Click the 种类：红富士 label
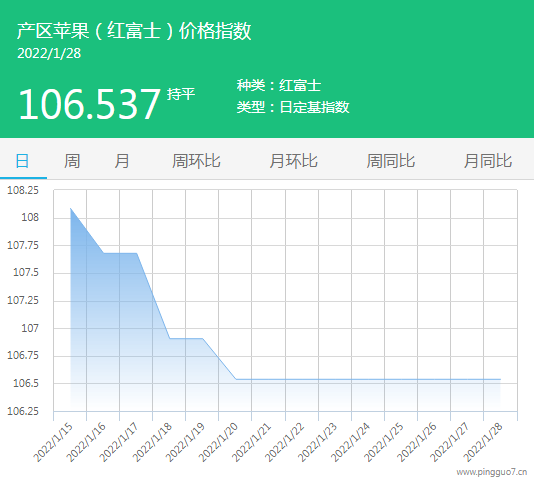Screen dimensions: 534x484 click(x=279, y=85)
